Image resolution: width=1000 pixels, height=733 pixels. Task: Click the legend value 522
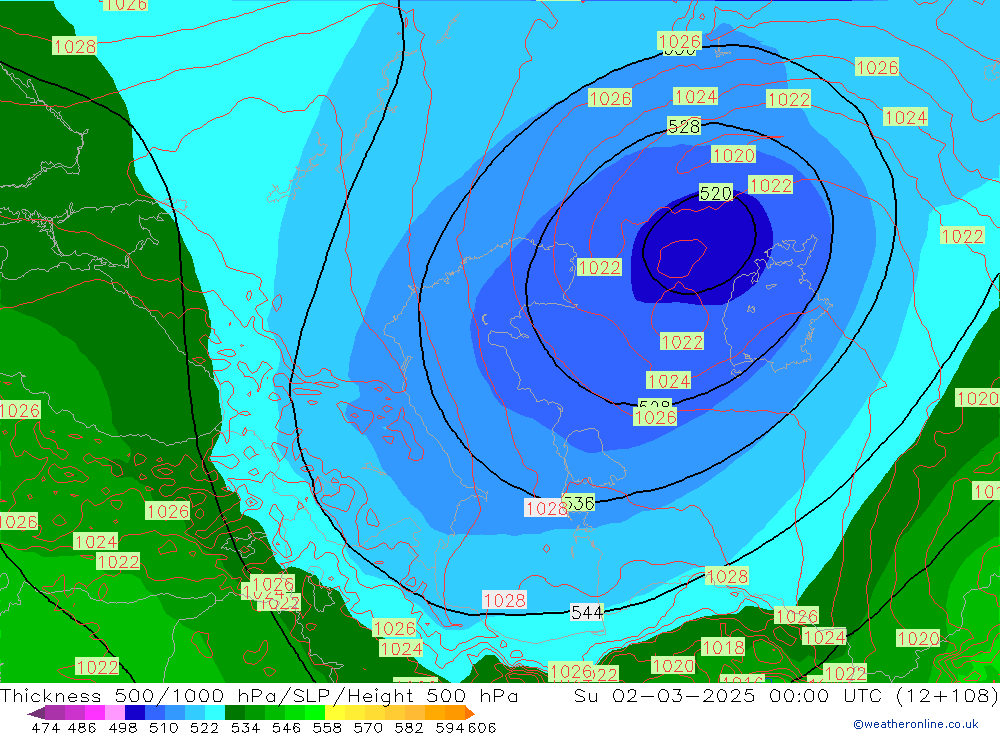click(x=204, y=728)
